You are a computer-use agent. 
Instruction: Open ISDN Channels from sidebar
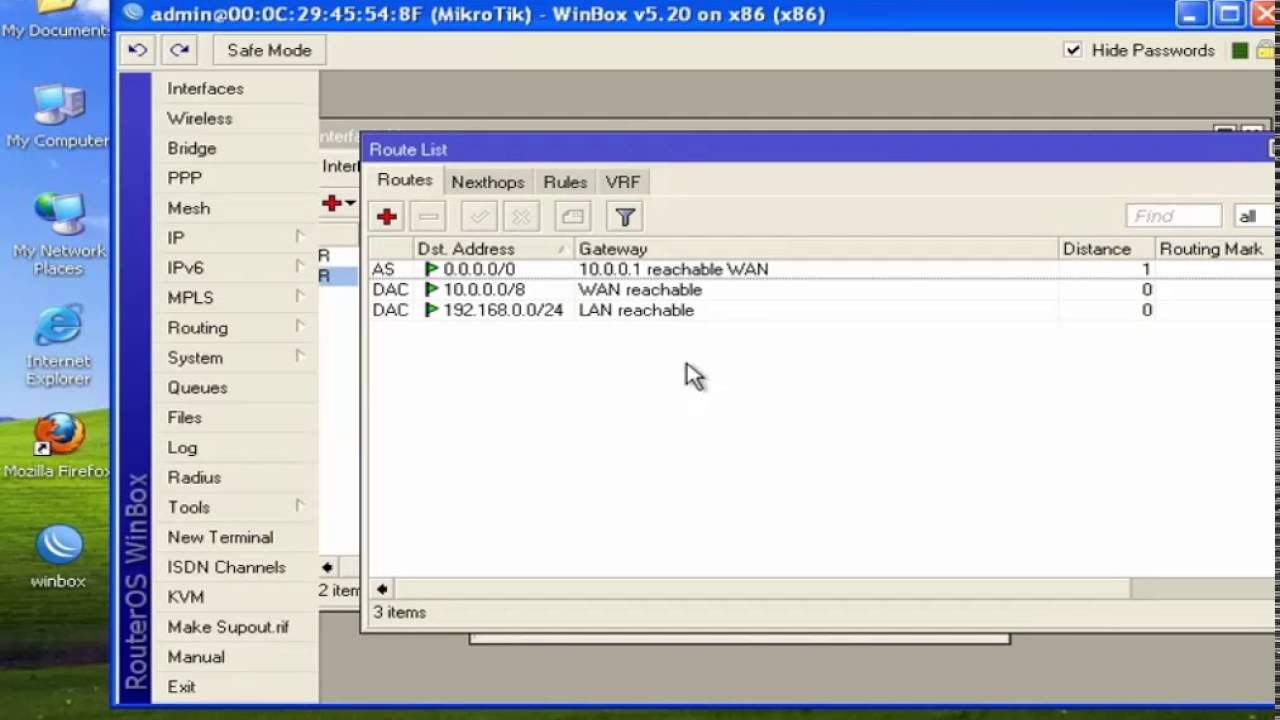pos(227,567)
